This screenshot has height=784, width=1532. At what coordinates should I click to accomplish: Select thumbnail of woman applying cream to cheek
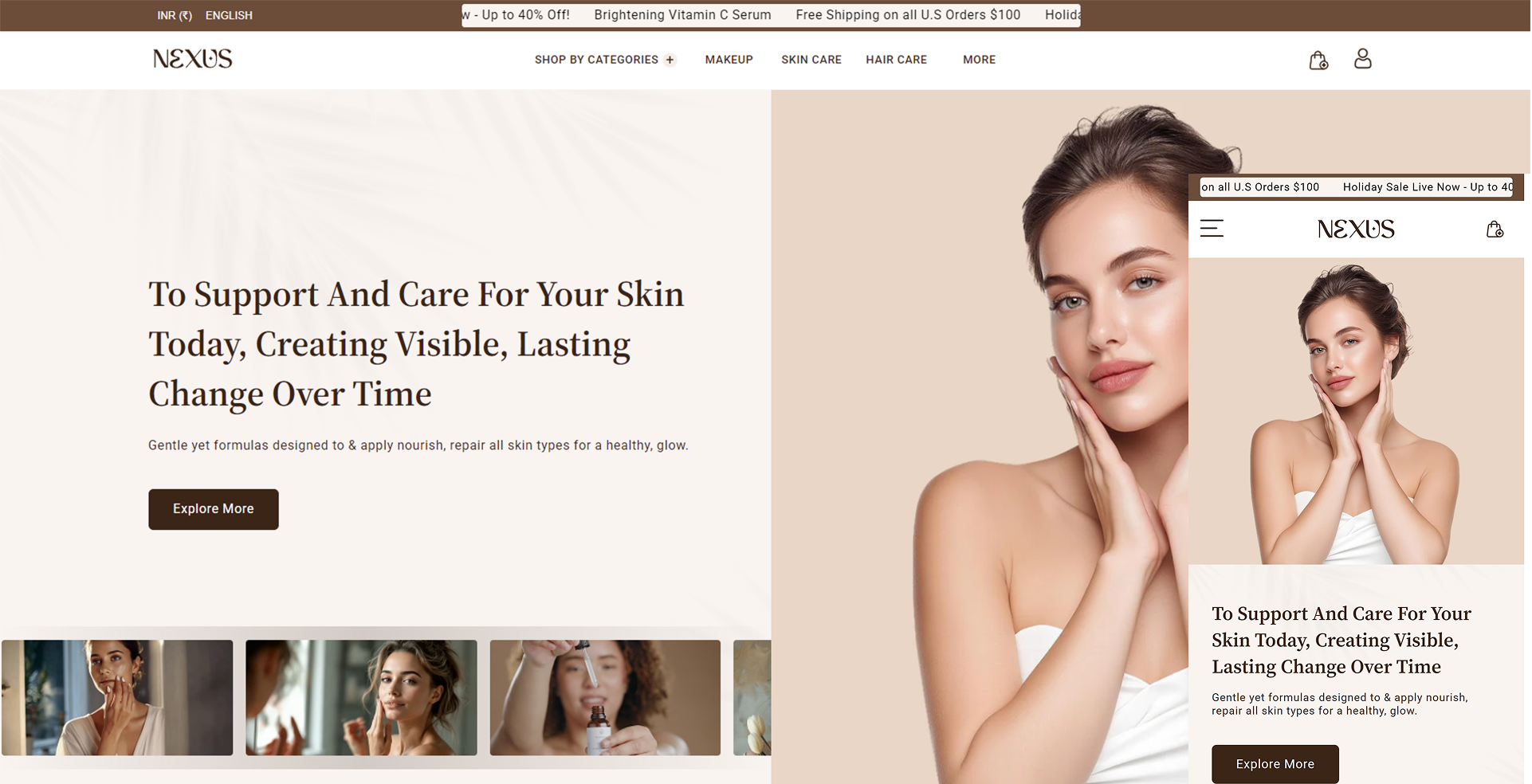tap(117, 697)
